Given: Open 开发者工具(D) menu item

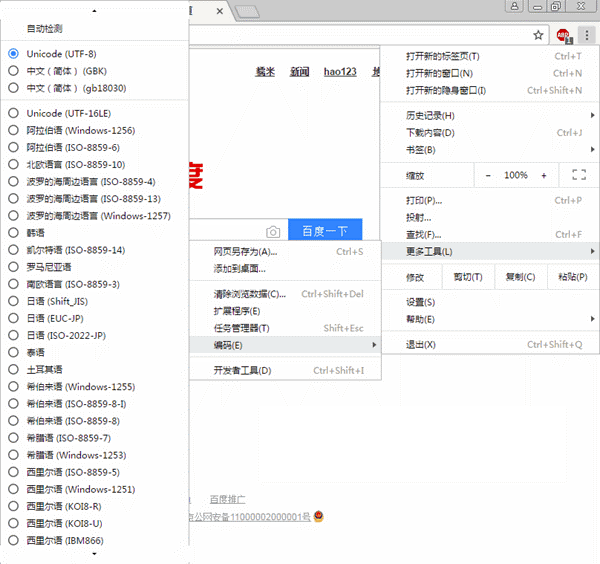Looking at the screenshot, I should [285, 371].
